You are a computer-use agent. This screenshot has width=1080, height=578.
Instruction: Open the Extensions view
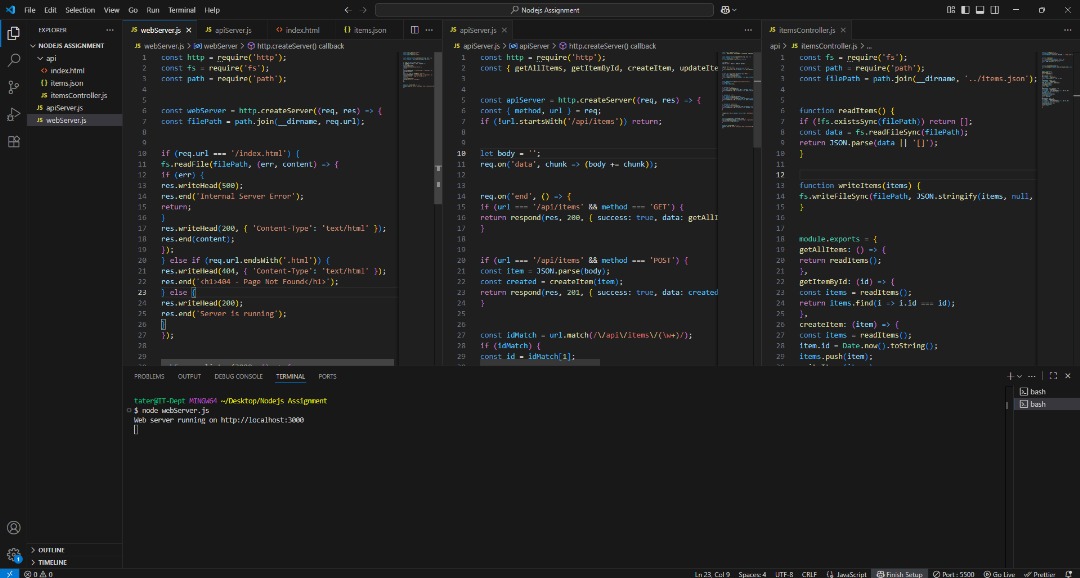13,142
